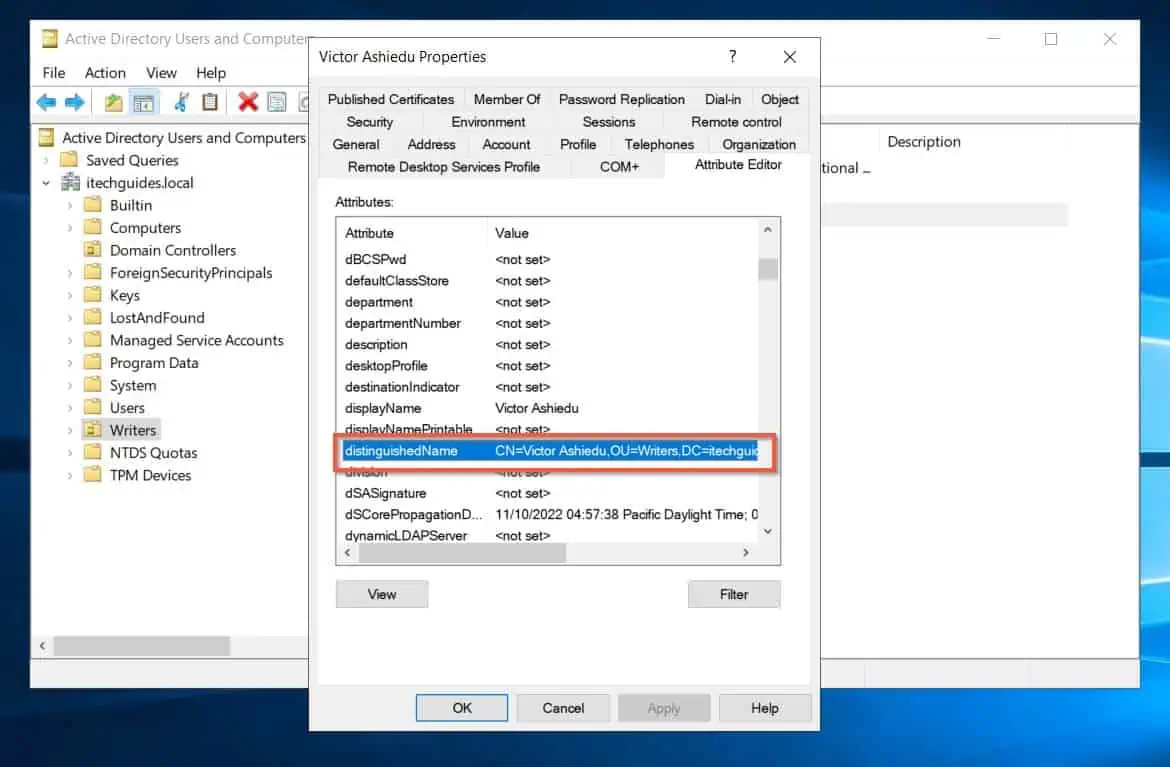Select the NTDS Quotas folder icon
1170x767 pixels.
93,452
